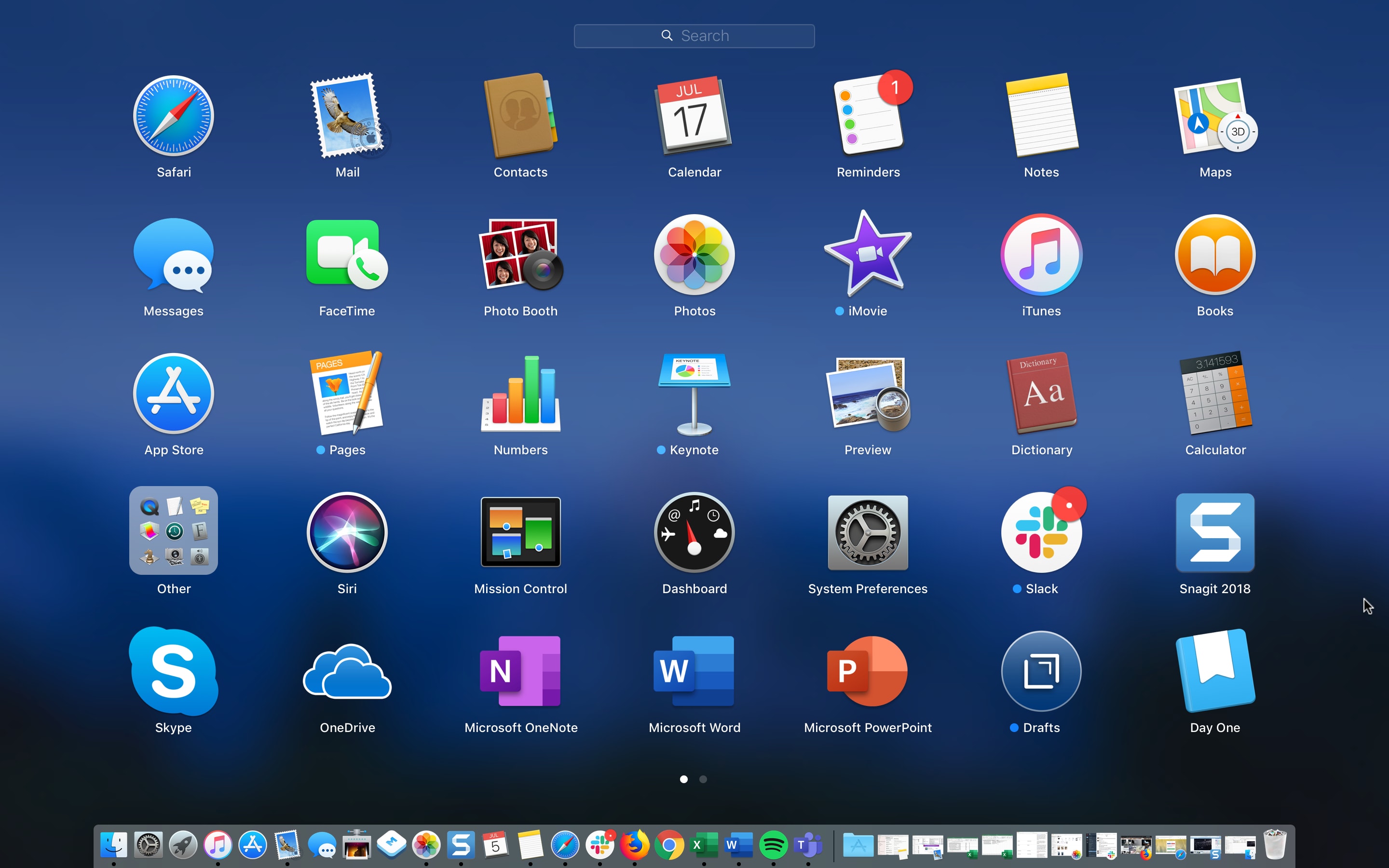Start iMovie
Screen dimensions: 1389x868
[x=867, y=256]
